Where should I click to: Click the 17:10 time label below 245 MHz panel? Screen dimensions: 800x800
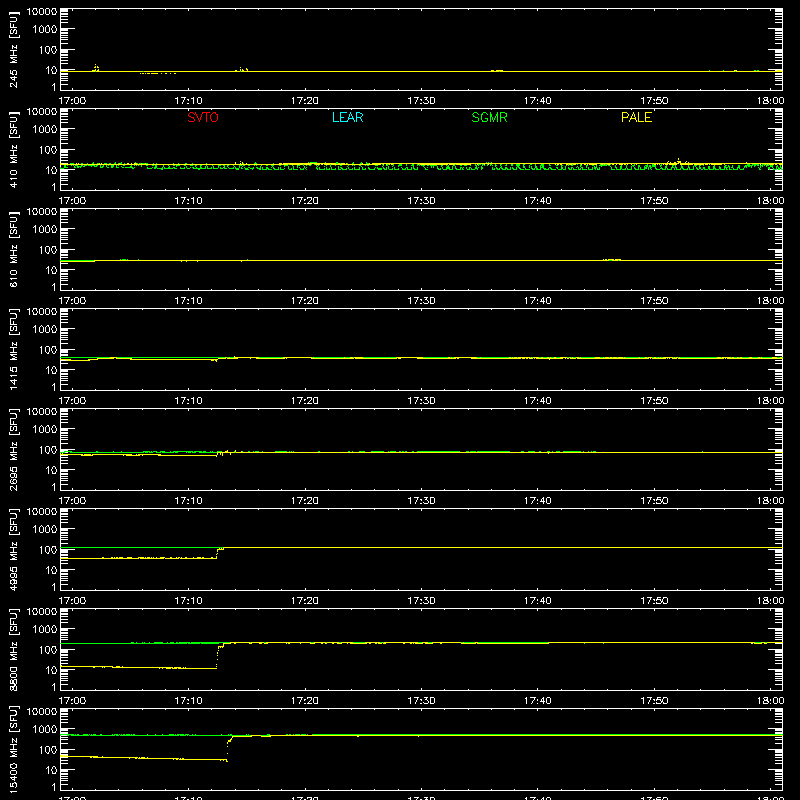pos(188,101)
